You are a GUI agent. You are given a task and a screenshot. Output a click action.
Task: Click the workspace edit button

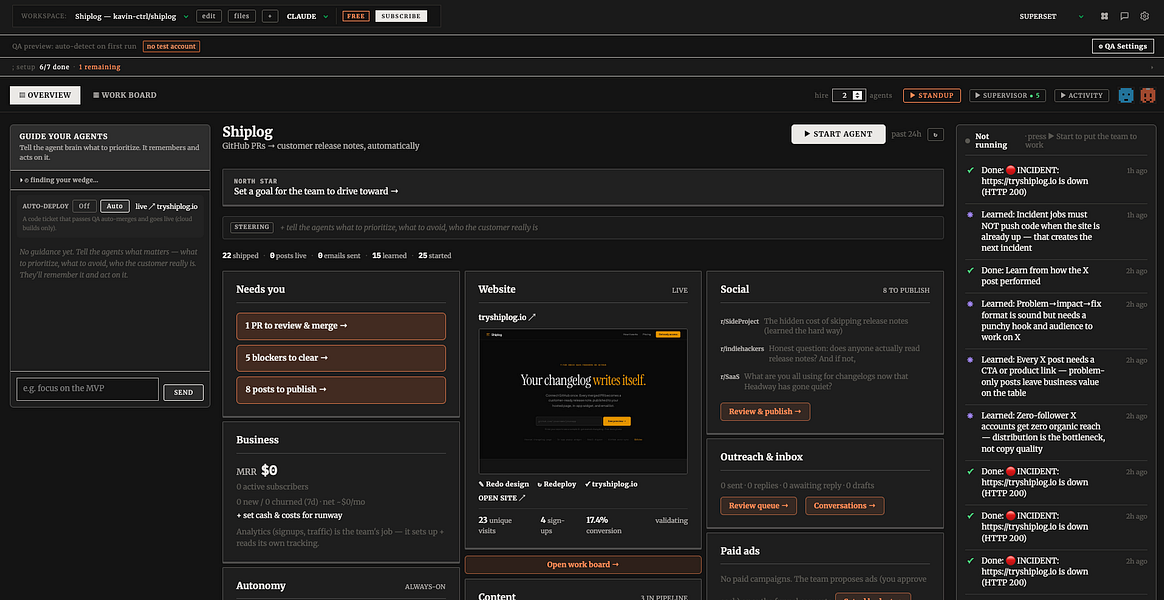point(209,16)
